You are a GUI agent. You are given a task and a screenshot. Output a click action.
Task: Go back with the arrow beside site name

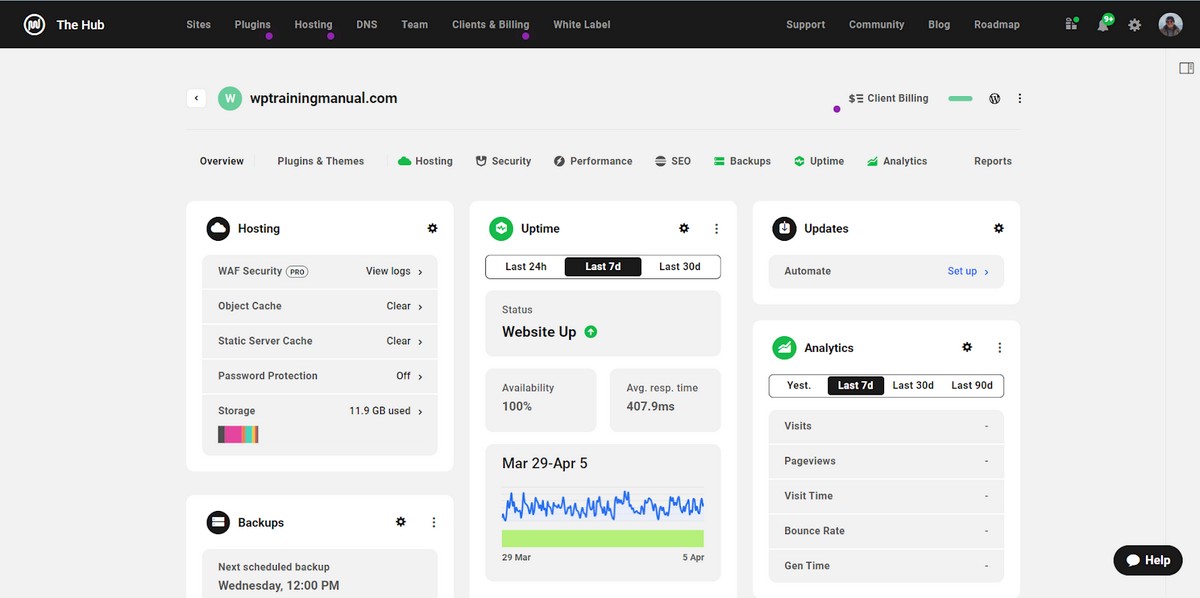click(x=196, y=98)
